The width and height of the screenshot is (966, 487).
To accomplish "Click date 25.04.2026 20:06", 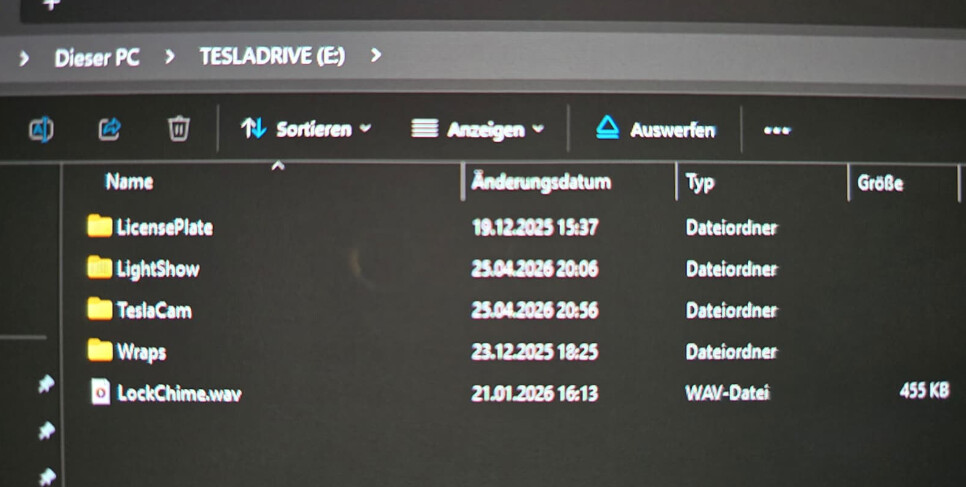I will click(535, 269).
